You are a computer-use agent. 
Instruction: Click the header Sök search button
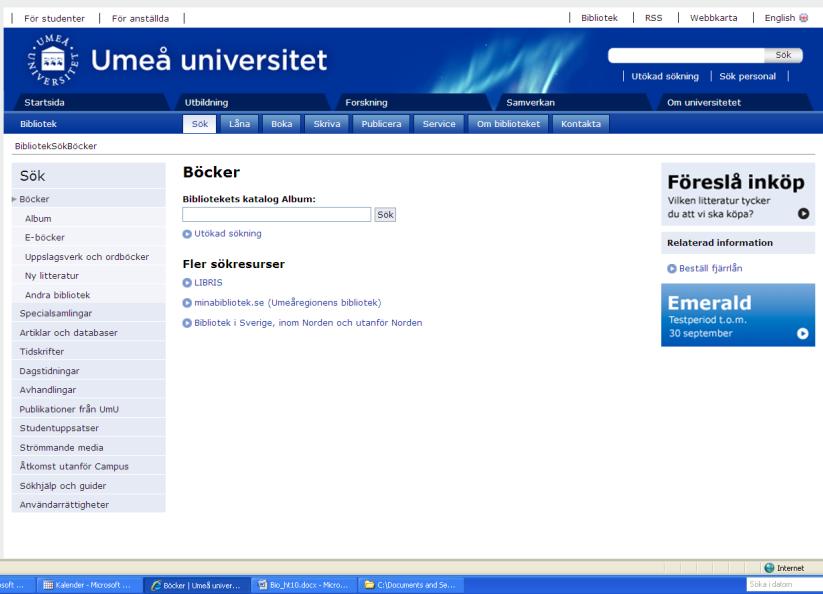pos(783,55)
